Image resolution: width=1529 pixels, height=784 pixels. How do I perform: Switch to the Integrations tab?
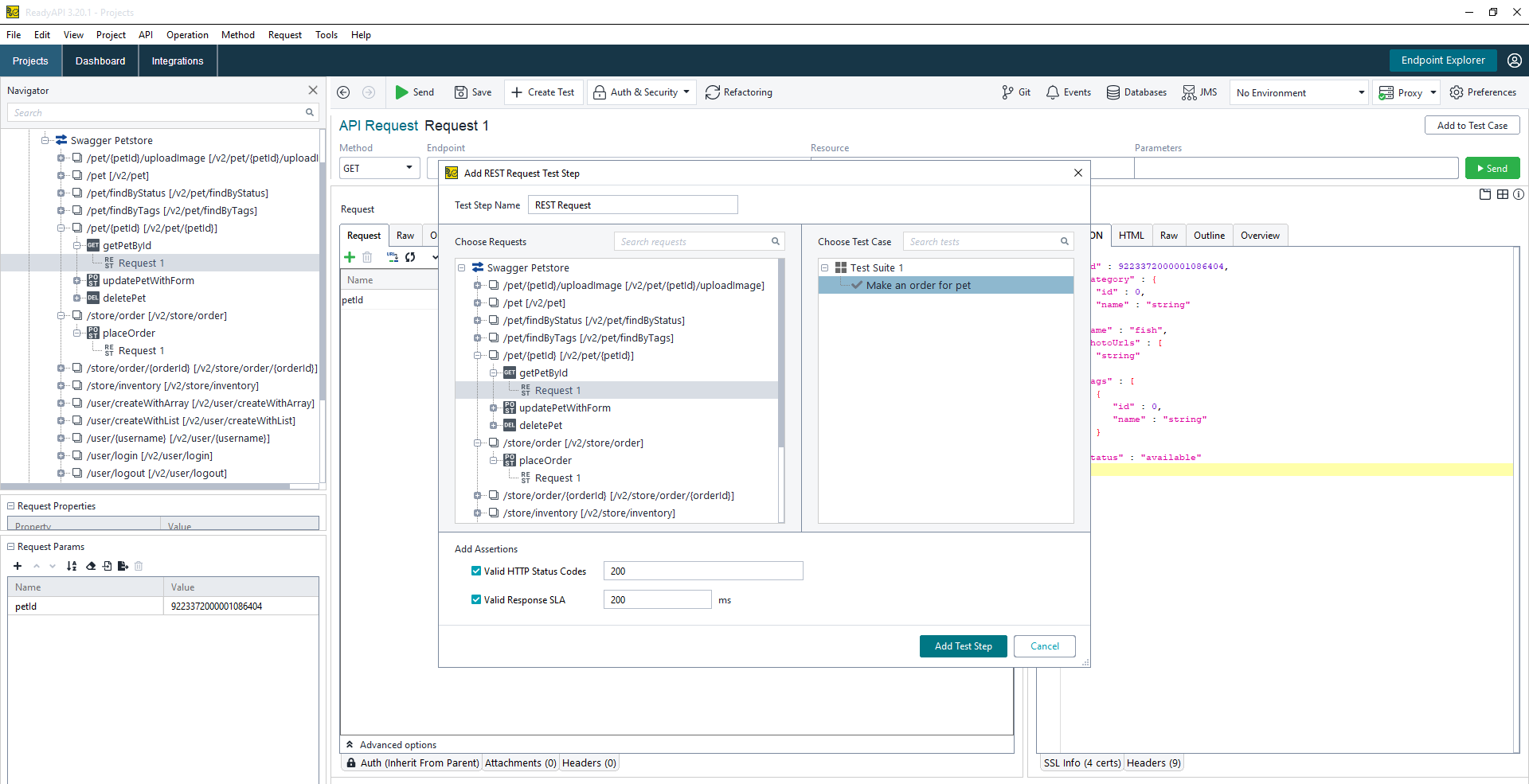click(x=178, y=61)
